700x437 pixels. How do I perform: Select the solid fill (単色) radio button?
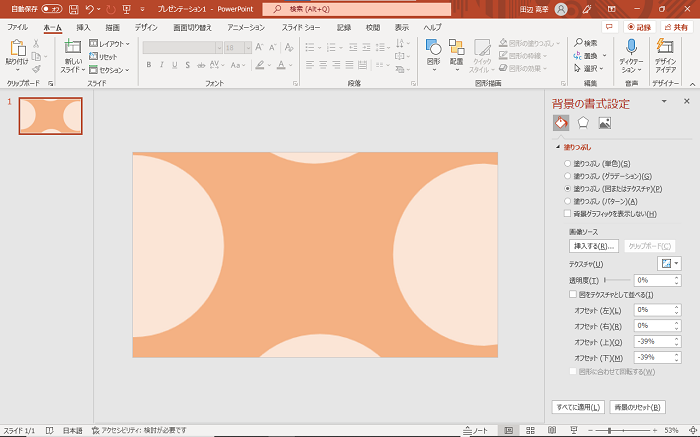[568, 163]
